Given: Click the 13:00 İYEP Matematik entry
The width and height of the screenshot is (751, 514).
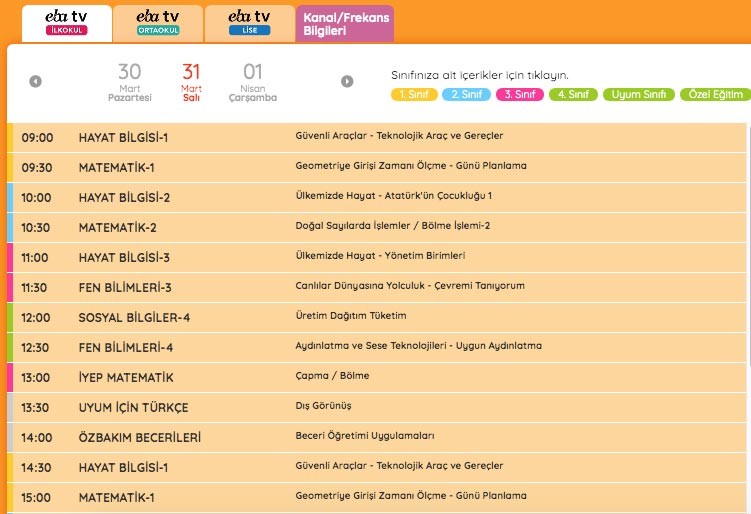Looking at the screenshot, I should [x=378, y=377].
